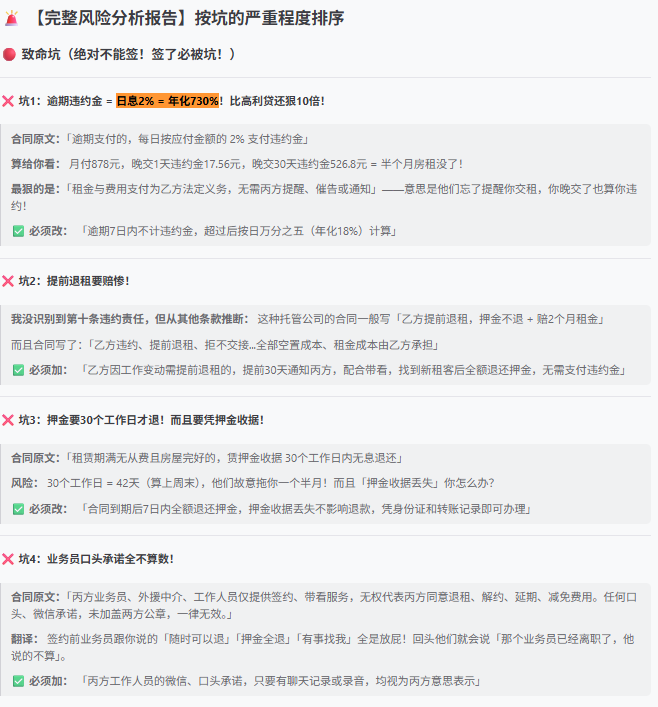Click the red circle before 致命坑
The image size is (658, 707).
(x=9, y=55)
